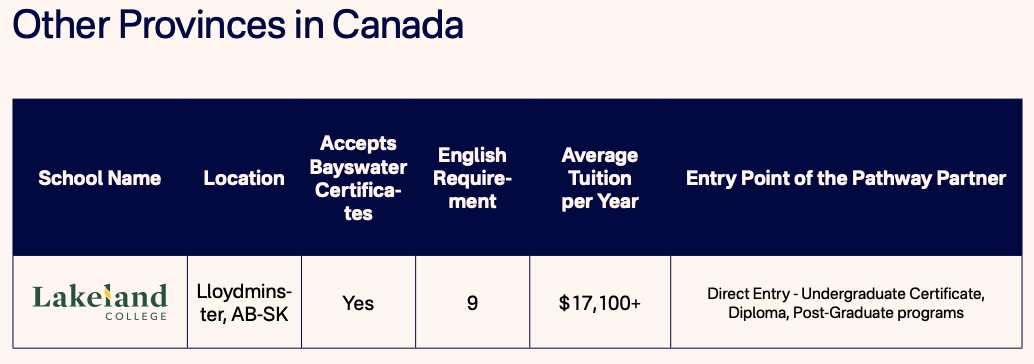Click 'Post-Graduate programs' text in the last cell
The image size is (1034, 364).
(878, 313)
